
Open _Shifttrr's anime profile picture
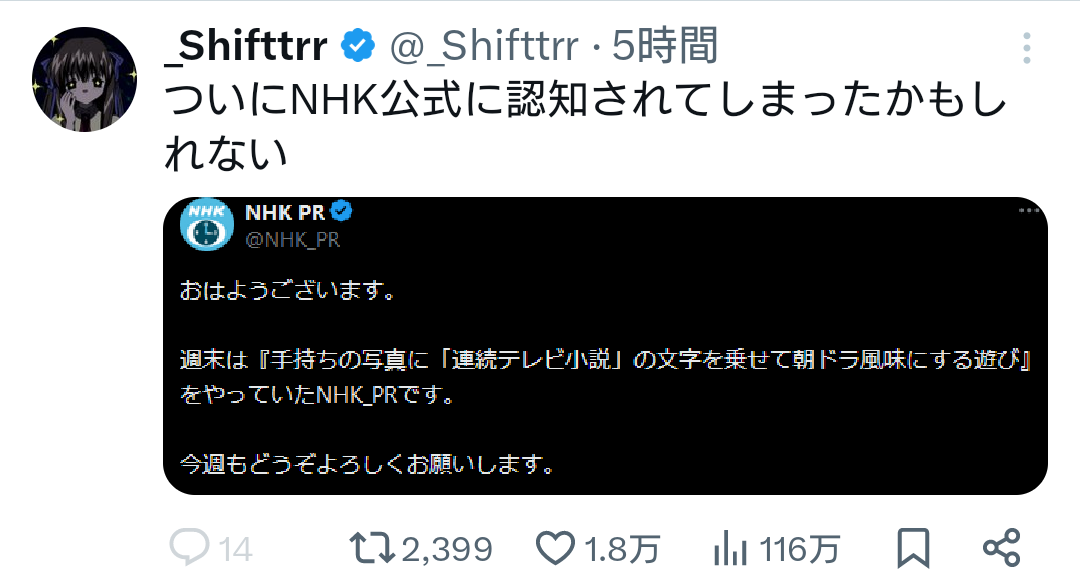point(84,79)
